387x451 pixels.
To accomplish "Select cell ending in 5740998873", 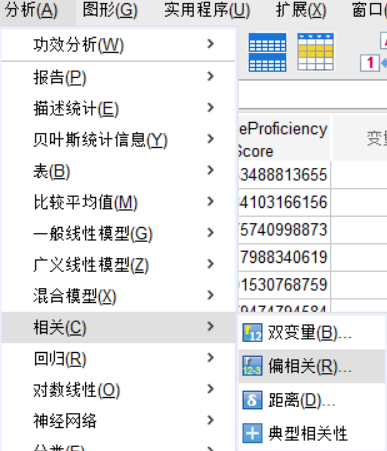I will [284, 230].
